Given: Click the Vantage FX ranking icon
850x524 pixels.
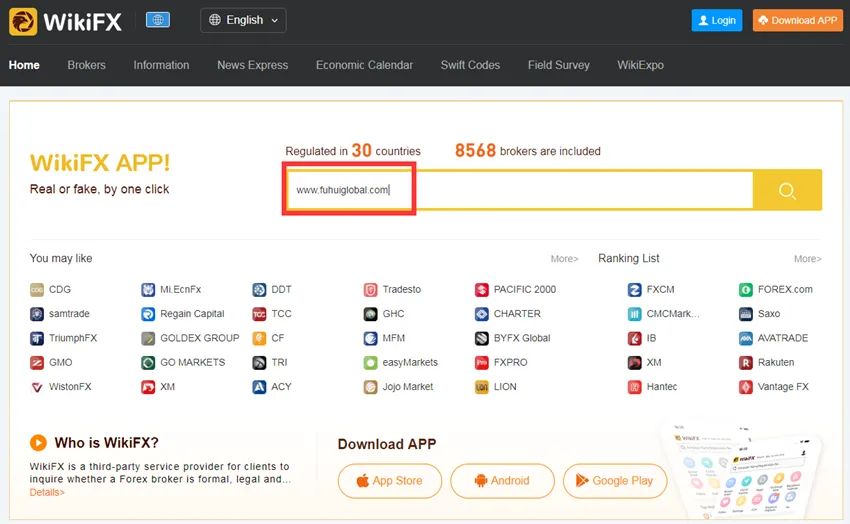Looking at the screenshot, I should pos(745,387).
